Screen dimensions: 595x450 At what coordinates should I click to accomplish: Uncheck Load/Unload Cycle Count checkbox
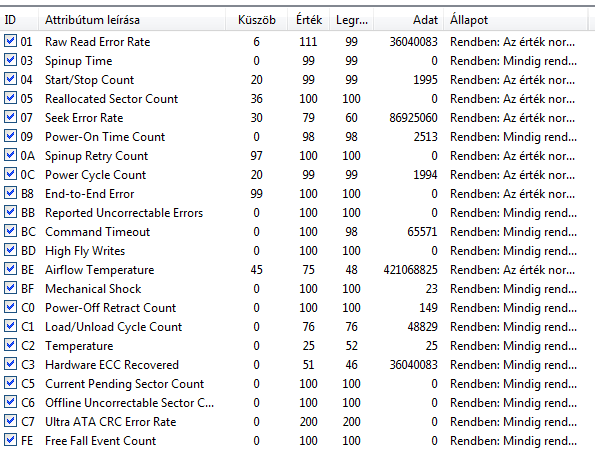click(x=10, y=326)
